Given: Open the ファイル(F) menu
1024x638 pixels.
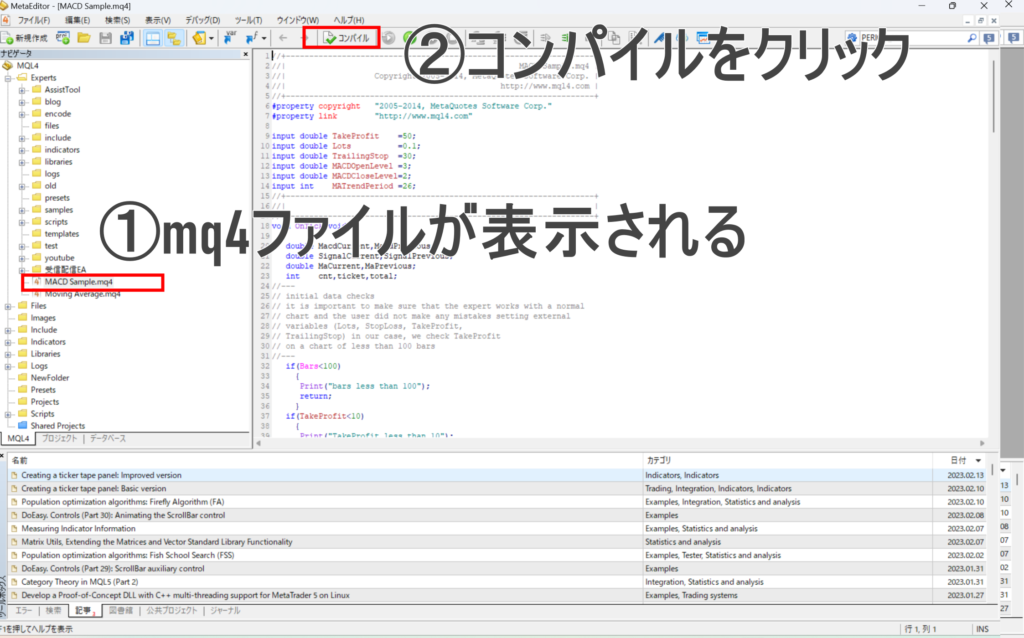Looking at the screenshot, I should (x=34, y=20).
